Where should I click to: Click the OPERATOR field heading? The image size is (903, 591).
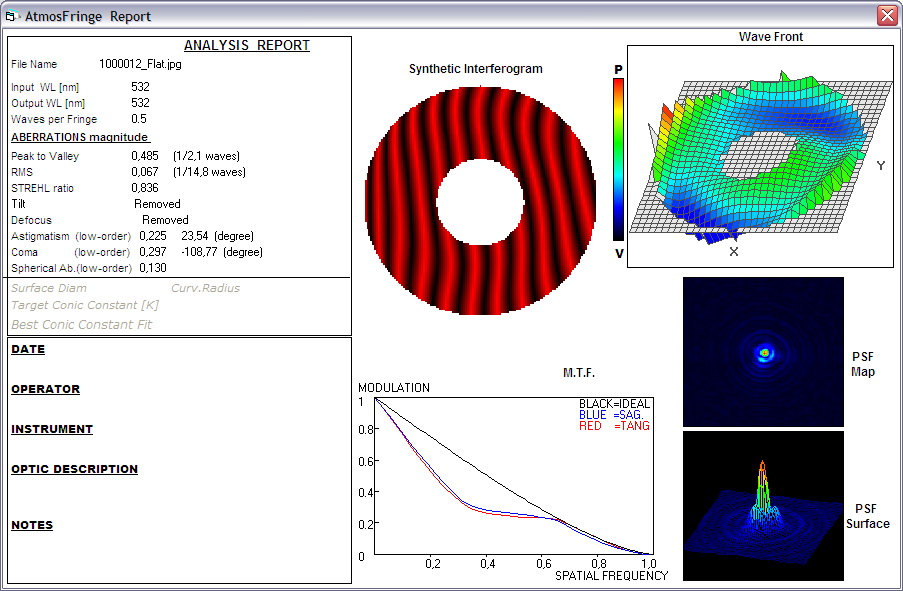point(45,390)
